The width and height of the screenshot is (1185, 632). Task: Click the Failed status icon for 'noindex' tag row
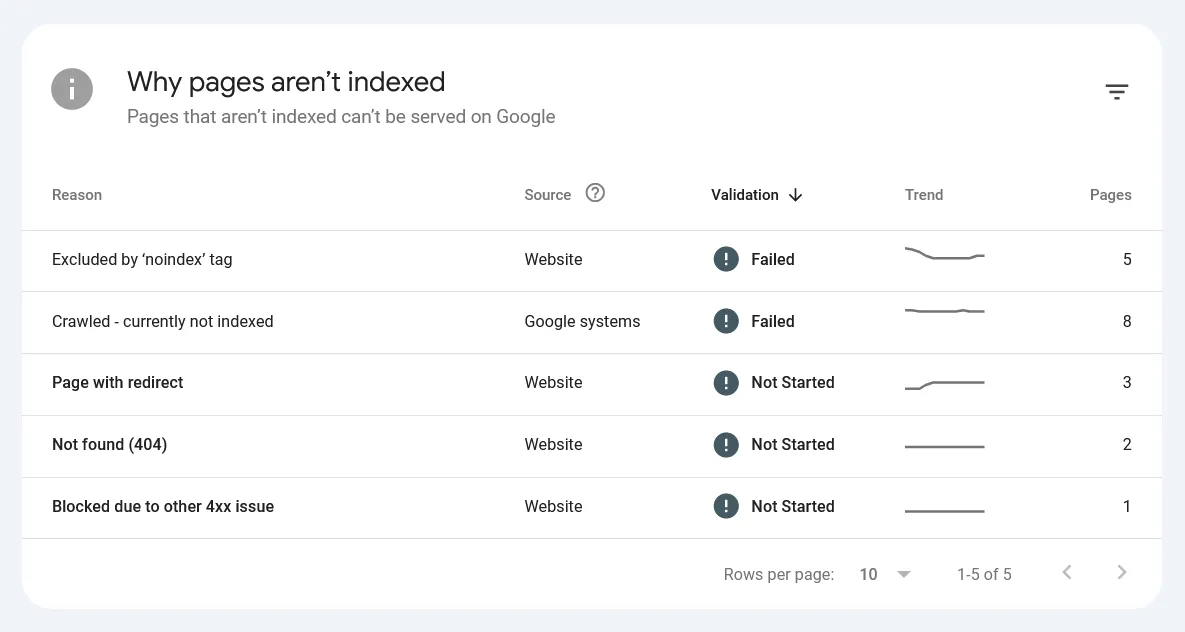(726, 259)
